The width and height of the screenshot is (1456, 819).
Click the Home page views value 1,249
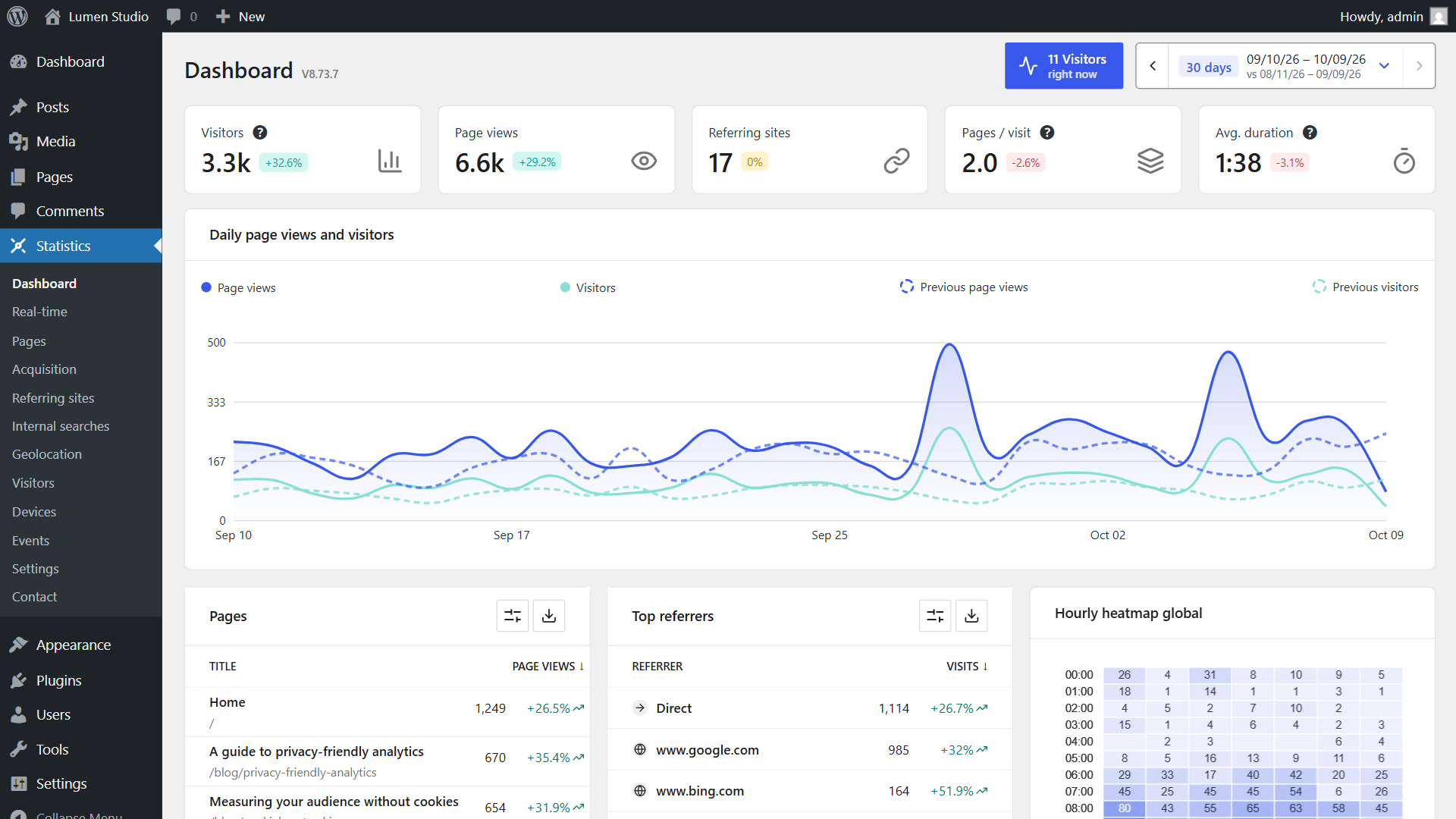tap(490, 708)
